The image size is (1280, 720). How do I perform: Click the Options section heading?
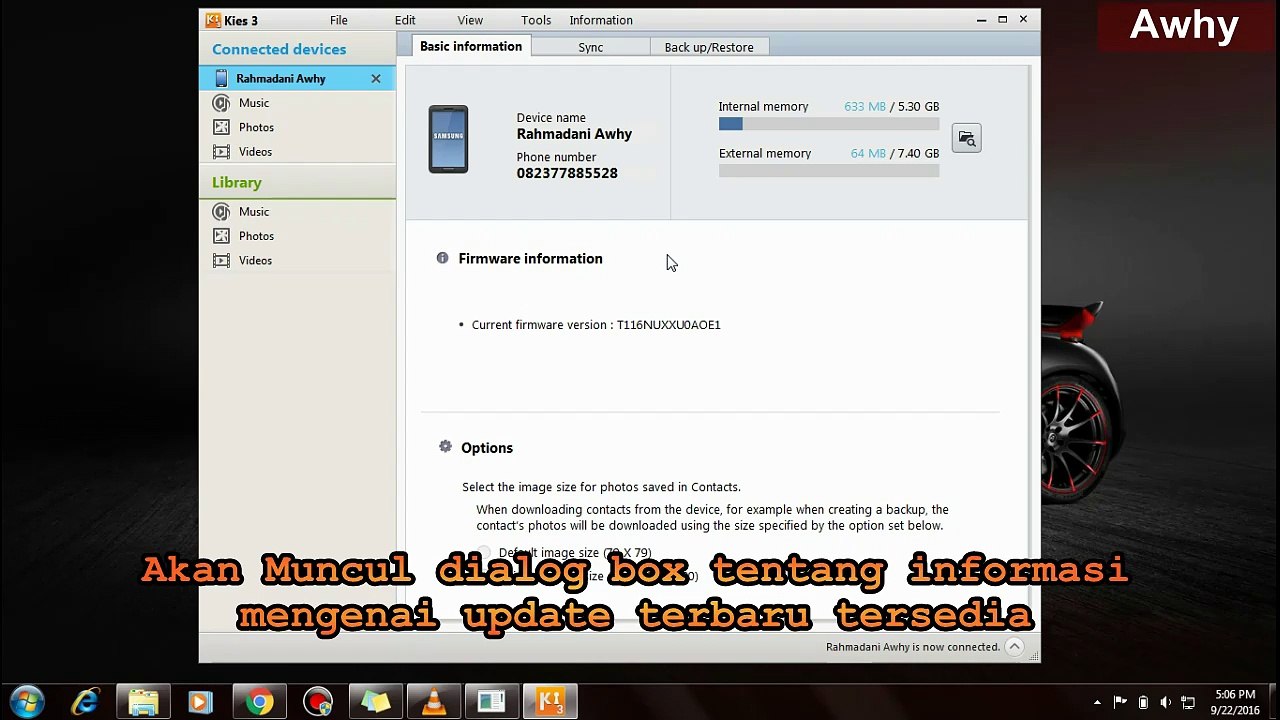click(x=487, y=448)
